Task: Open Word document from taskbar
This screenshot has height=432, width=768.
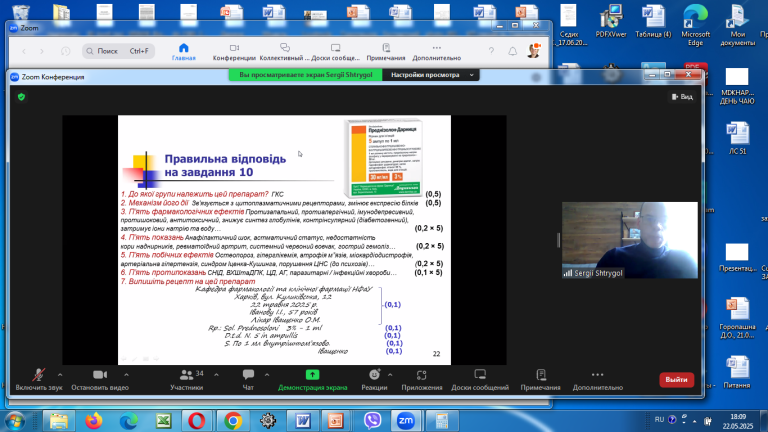Action: [303, 421]
